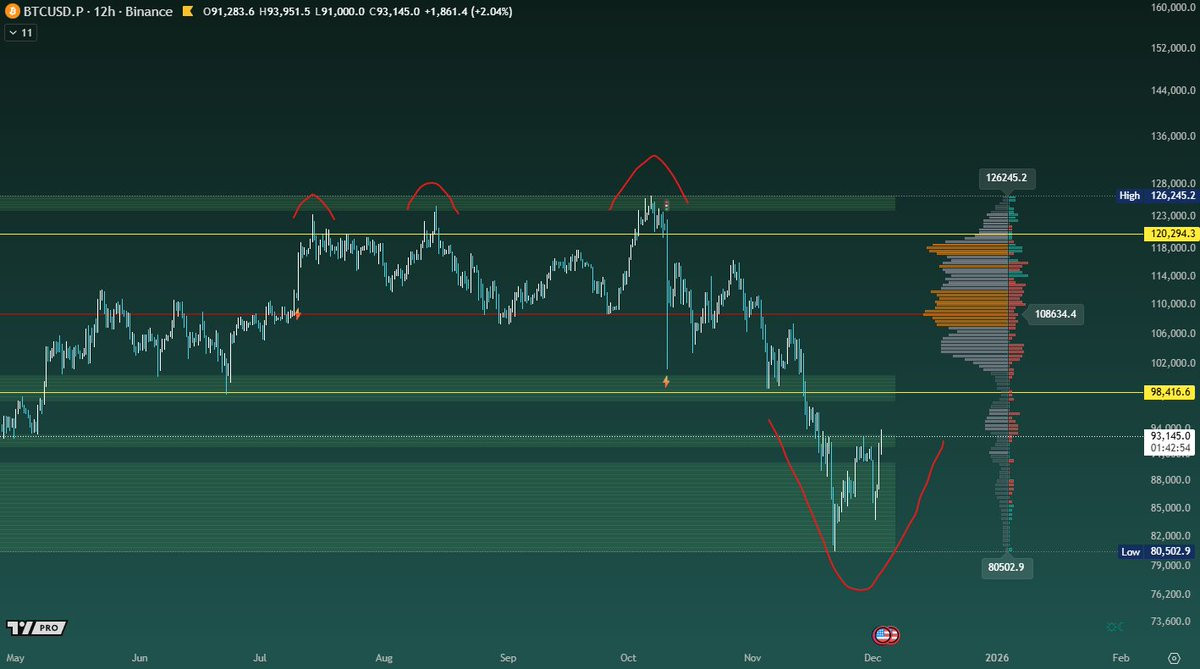Click the Aug label on time axis
Viewport: 1200px width, 669px height.
(385, 658)
